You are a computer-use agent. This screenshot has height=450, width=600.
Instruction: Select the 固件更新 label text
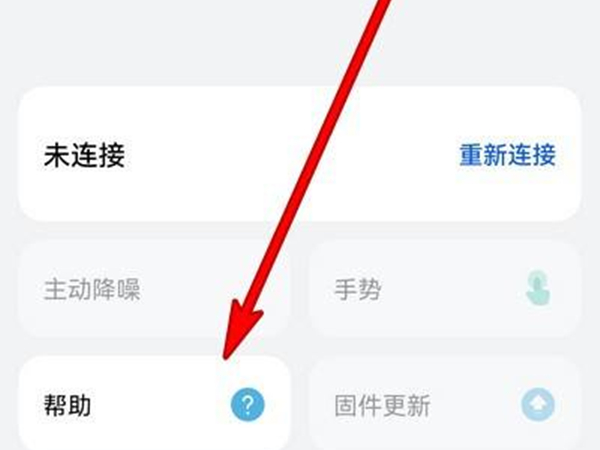[x=382, y=405]
